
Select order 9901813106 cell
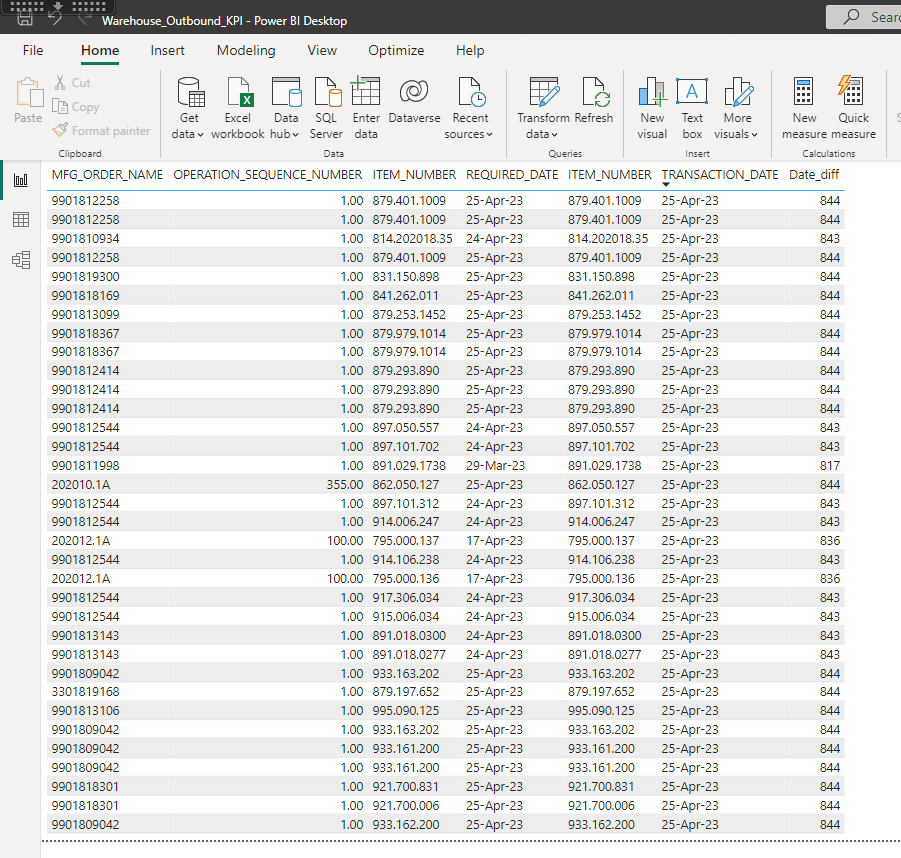coord(86,710)
